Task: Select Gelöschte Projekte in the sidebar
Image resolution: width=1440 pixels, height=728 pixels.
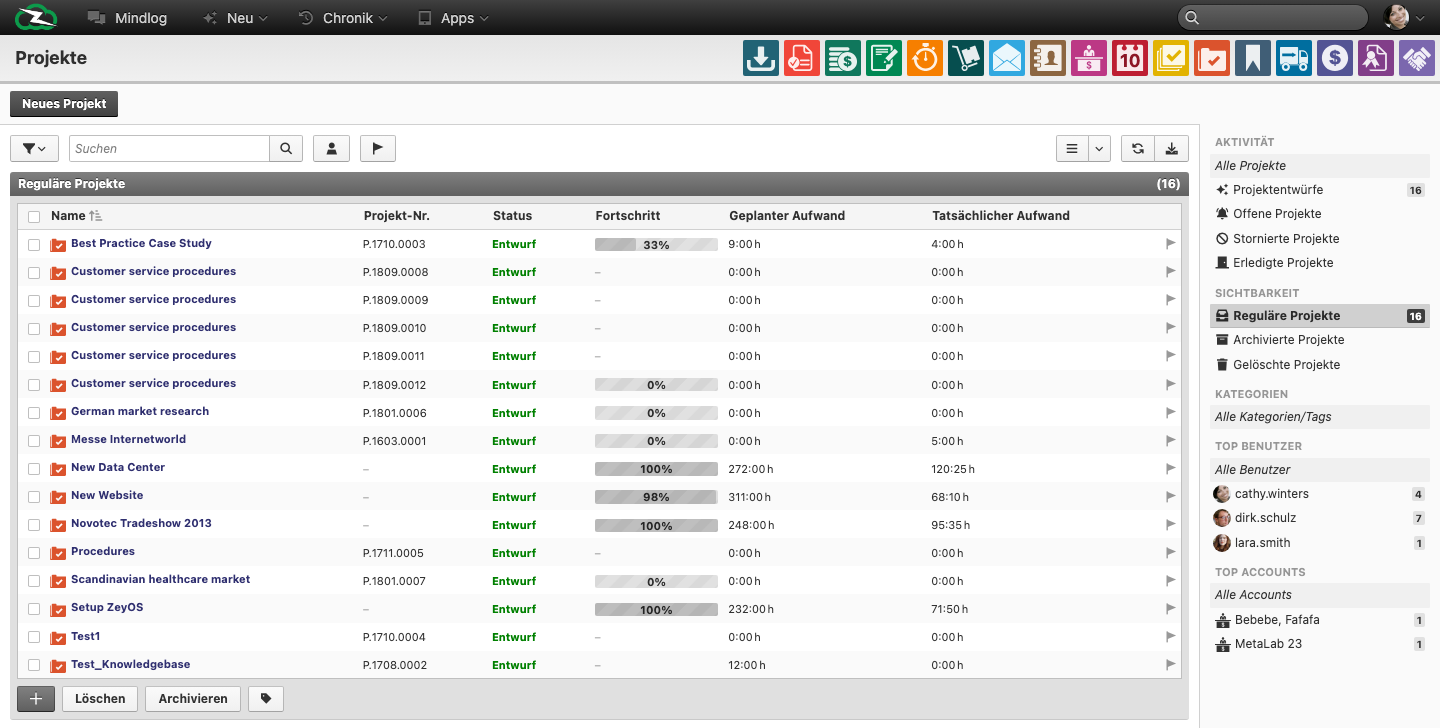Action: tap(1320, 365)
